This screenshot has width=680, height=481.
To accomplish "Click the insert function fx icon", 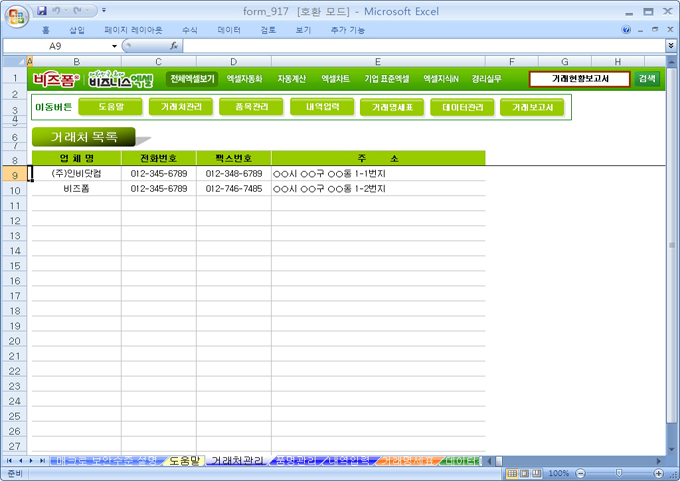I will [x=173, y=46].
